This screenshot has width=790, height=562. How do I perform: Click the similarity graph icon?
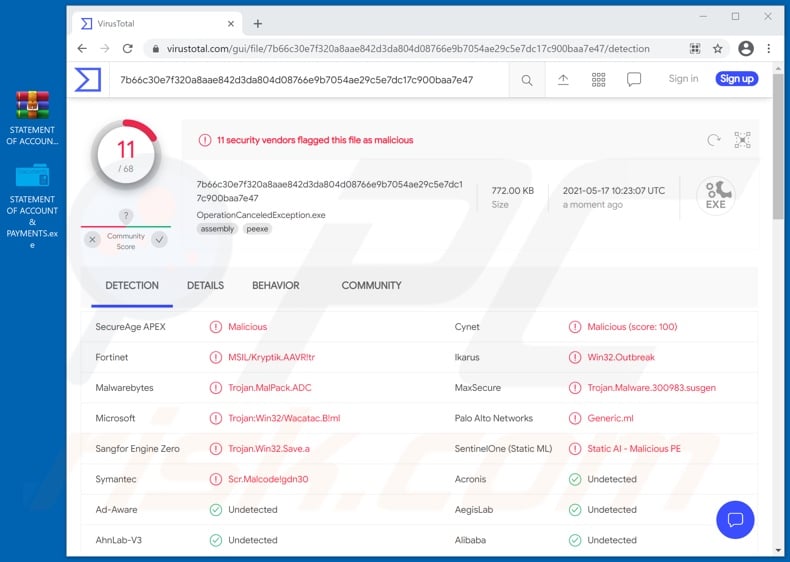coord(742,140)
